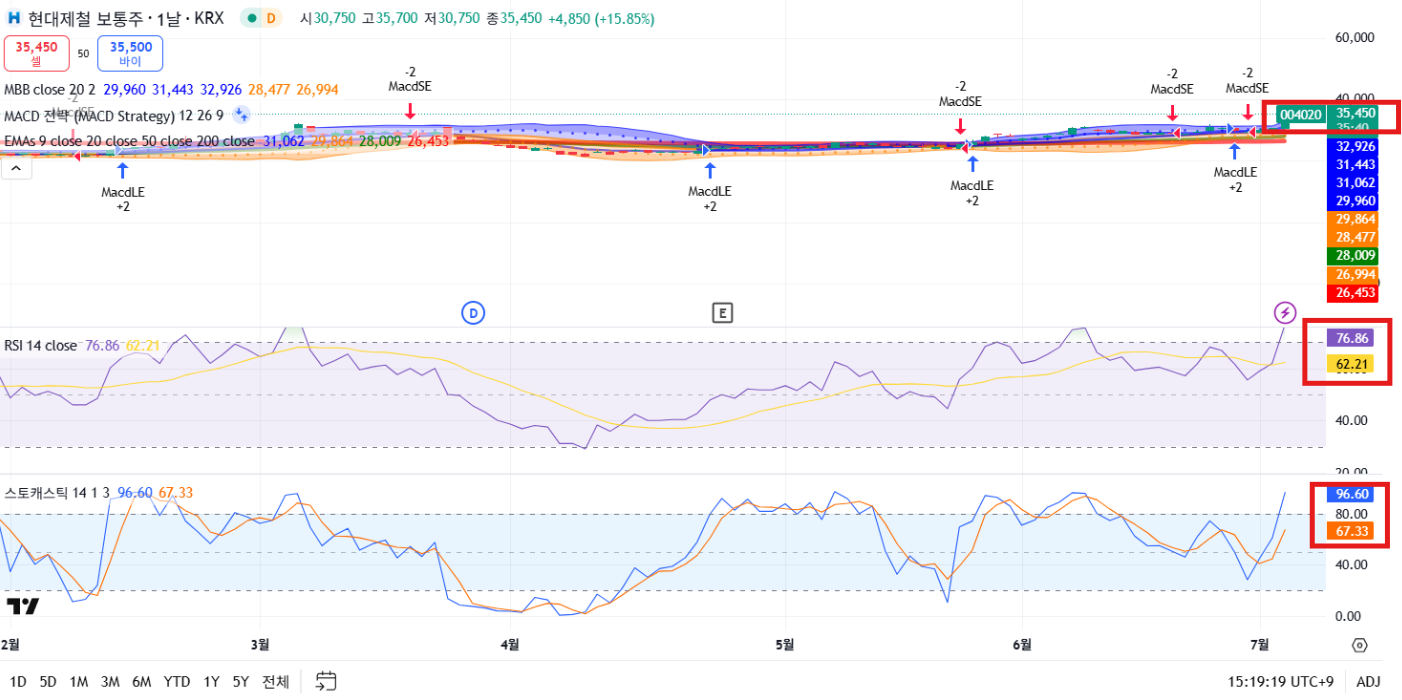
Task: Click the green 28,009 price axis label
Action: 1352,256
